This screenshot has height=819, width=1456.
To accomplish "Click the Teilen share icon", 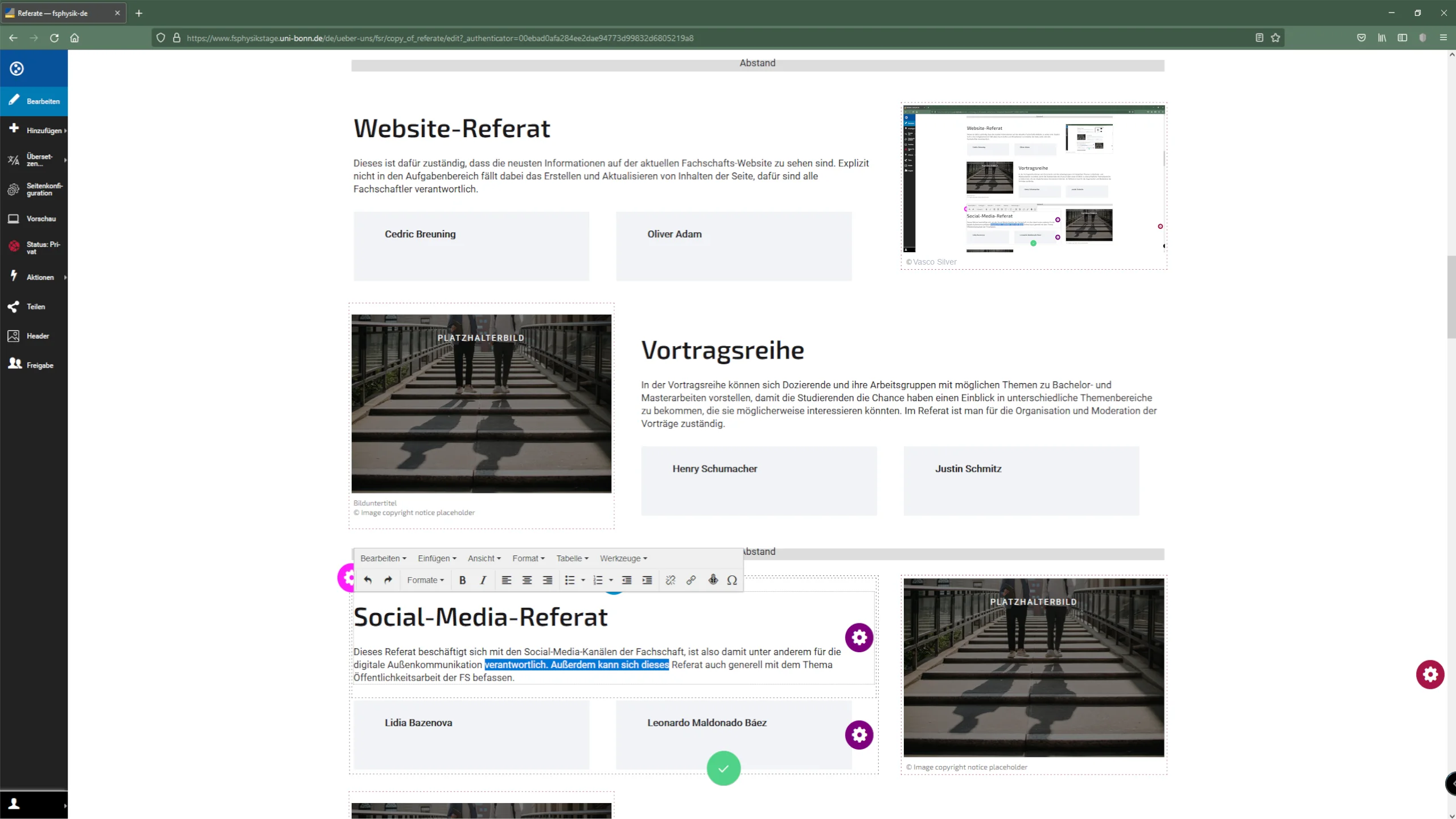I will click(14, 306).
